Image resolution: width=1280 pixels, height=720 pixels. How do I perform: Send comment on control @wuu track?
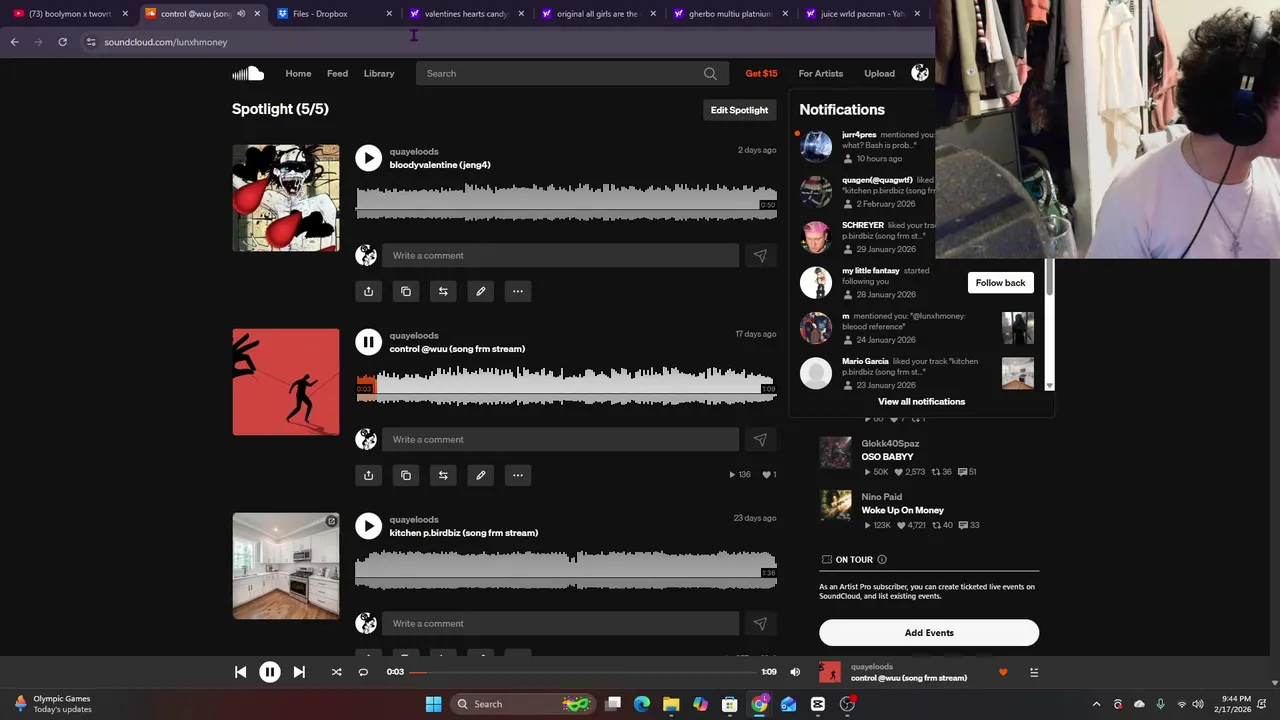click(760, 440)
